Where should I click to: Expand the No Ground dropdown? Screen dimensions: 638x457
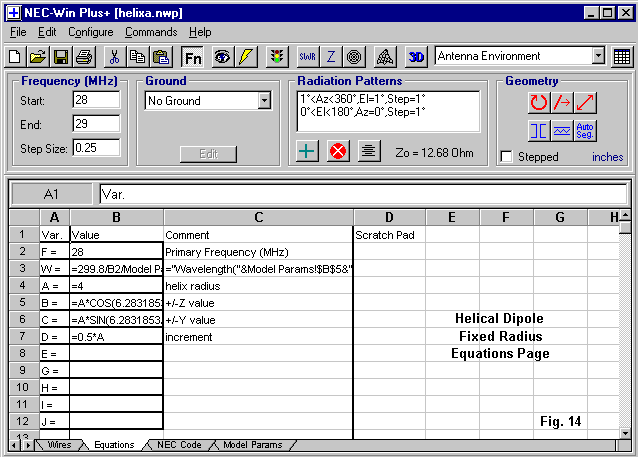click(x=264, y=101)
